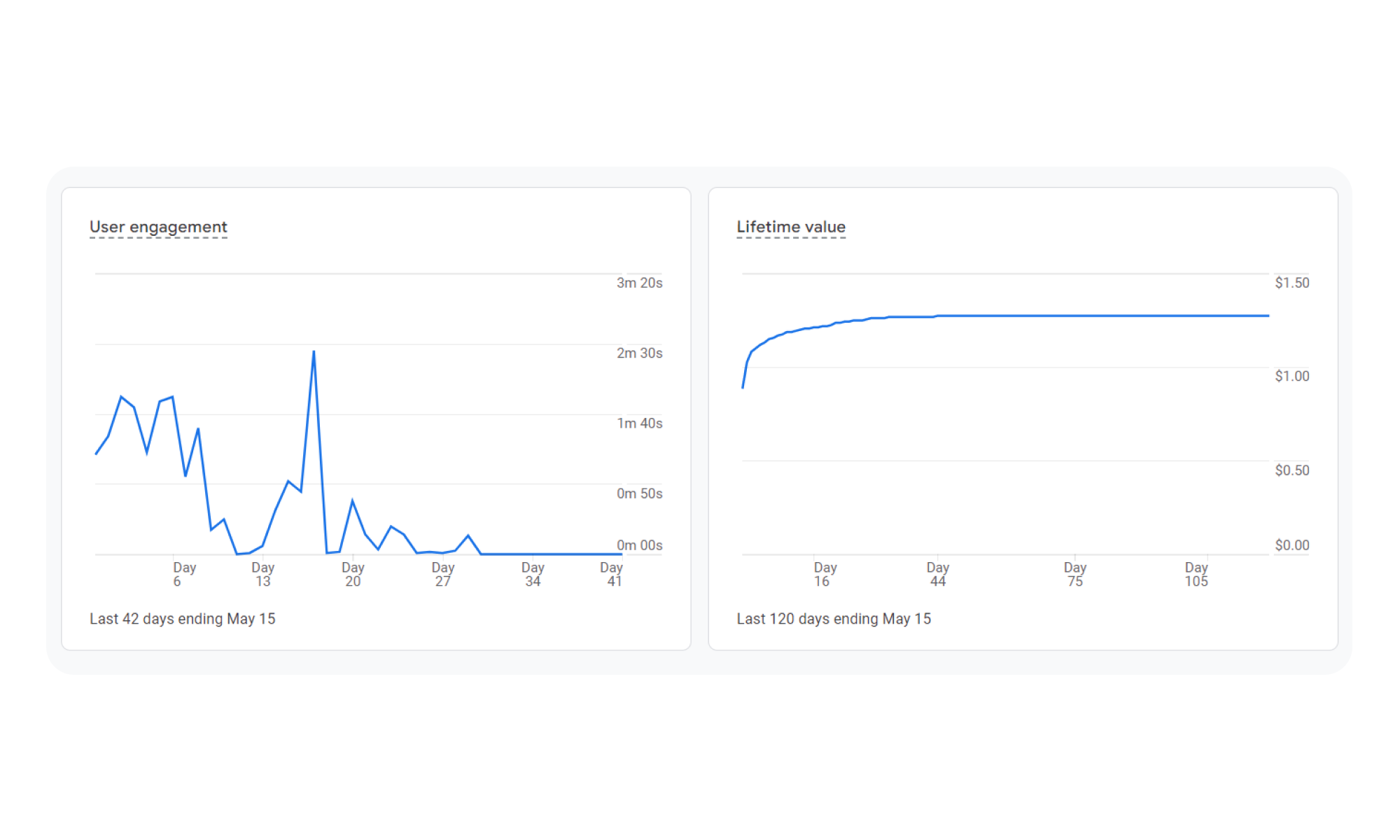Click Day 20 axis label
The width and height of the screenshot is (1400, 840).
click(x=353, y=574)
